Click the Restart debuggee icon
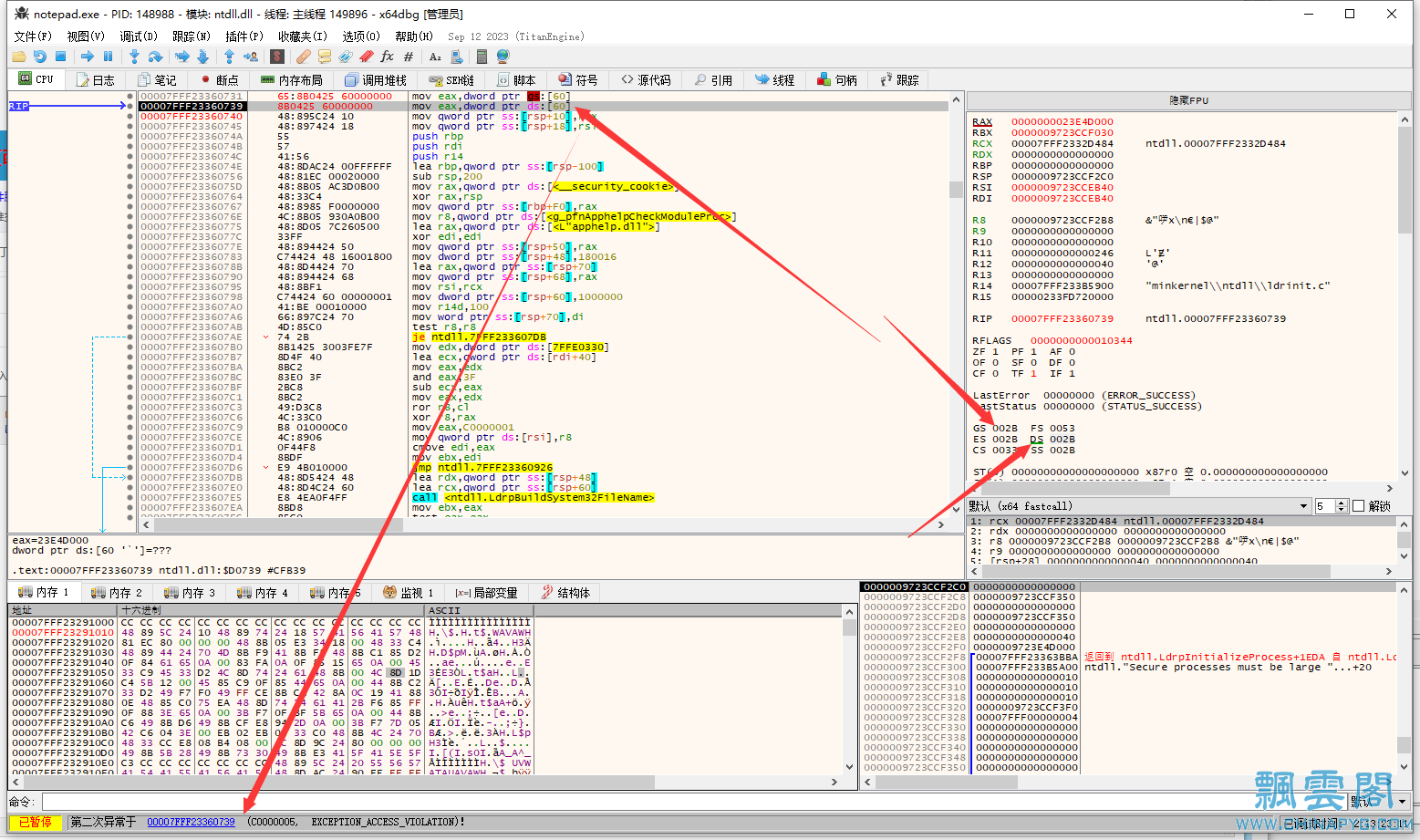Image resolution: width=1420 pixels, height=840 pixels. pyautogui.click(x=39, y=57)
